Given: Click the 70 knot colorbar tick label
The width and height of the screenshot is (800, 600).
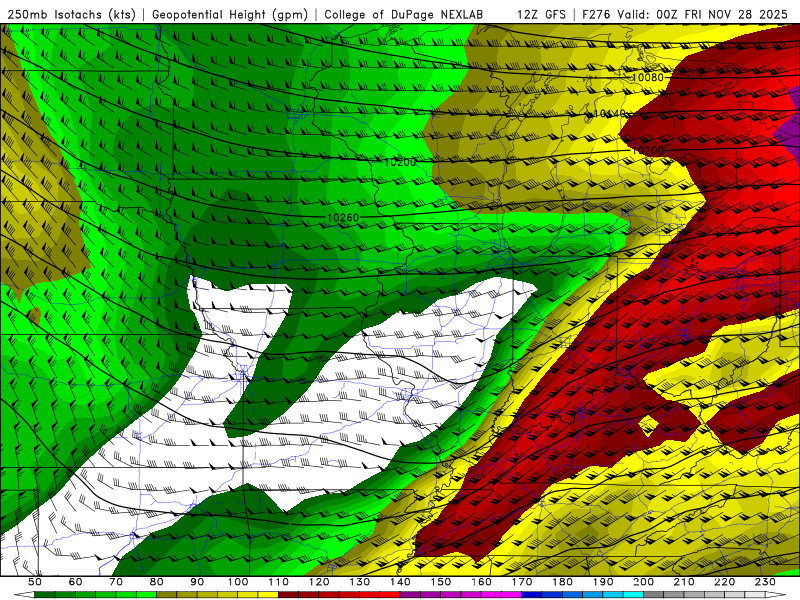Looking at the screenshot, I should click(x=116, y=582).
